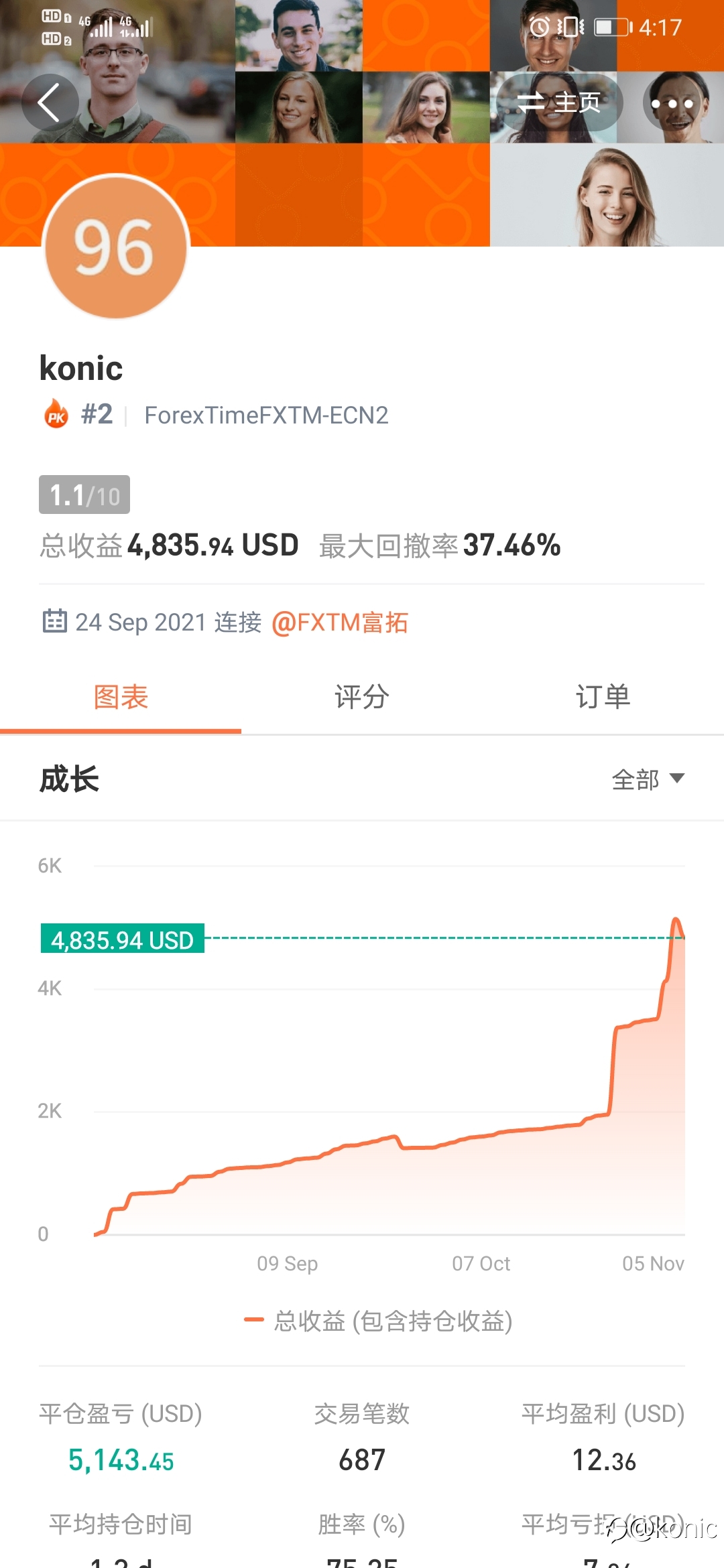Image resolution: width=724 pixels, height=1568 pixels.
Task: Tap the growth chart peak near 05 Nov
Action: point(676,923)
